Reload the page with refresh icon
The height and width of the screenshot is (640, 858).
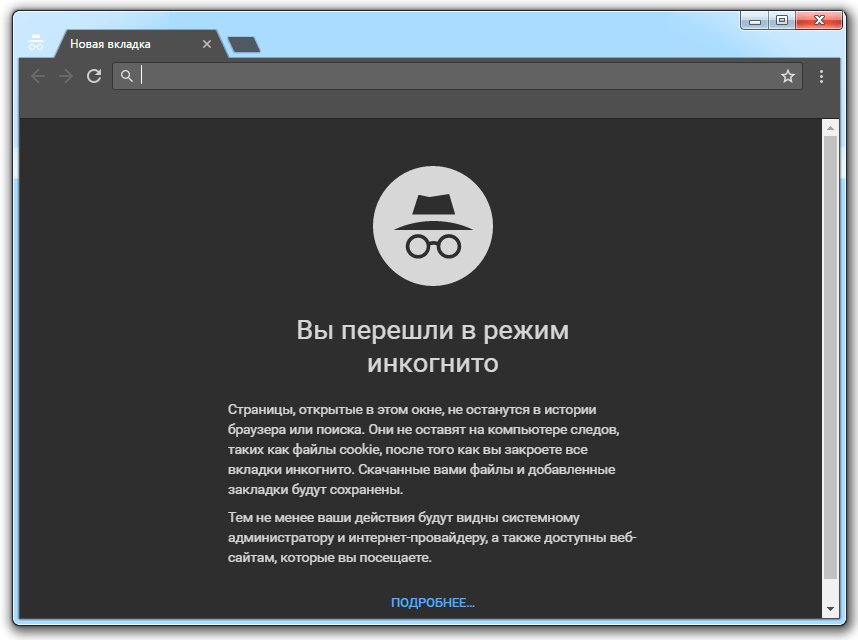click(x=94, y=76)
